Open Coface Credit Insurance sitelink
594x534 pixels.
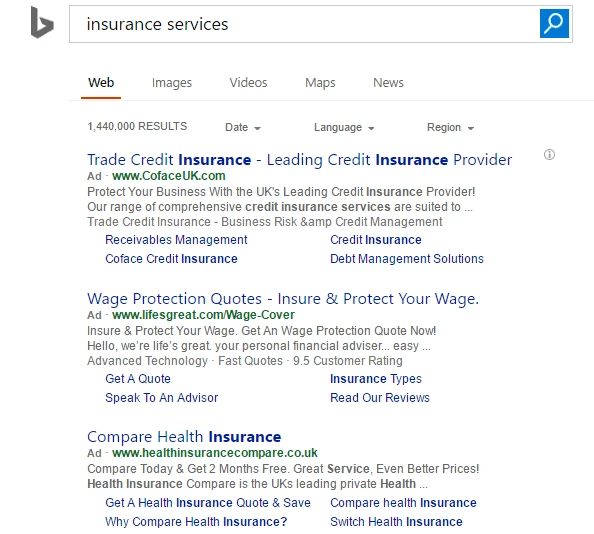pyautogui.click(x=171, y=259)
